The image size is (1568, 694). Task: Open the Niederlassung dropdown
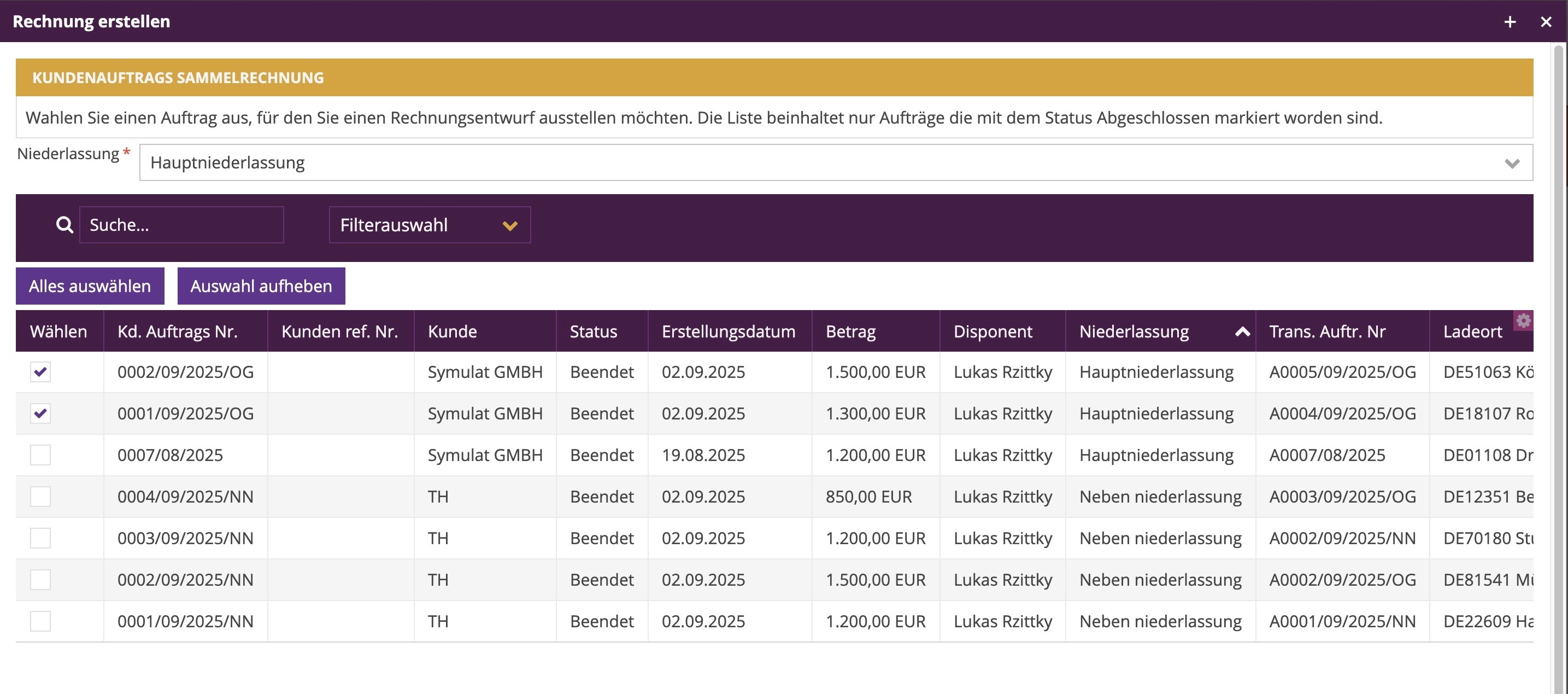point(835,162)
